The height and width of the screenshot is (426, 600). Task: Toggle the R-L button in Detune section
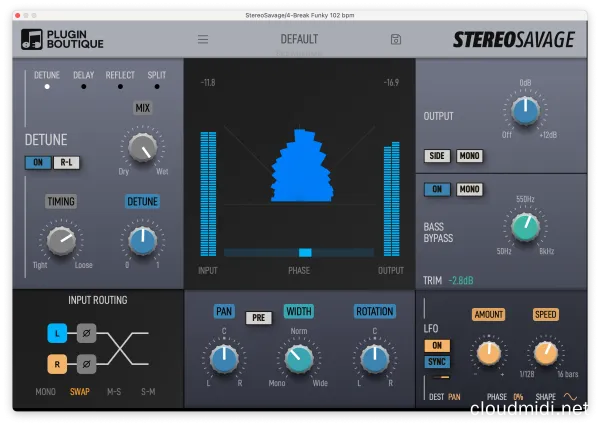click(67, 162)
